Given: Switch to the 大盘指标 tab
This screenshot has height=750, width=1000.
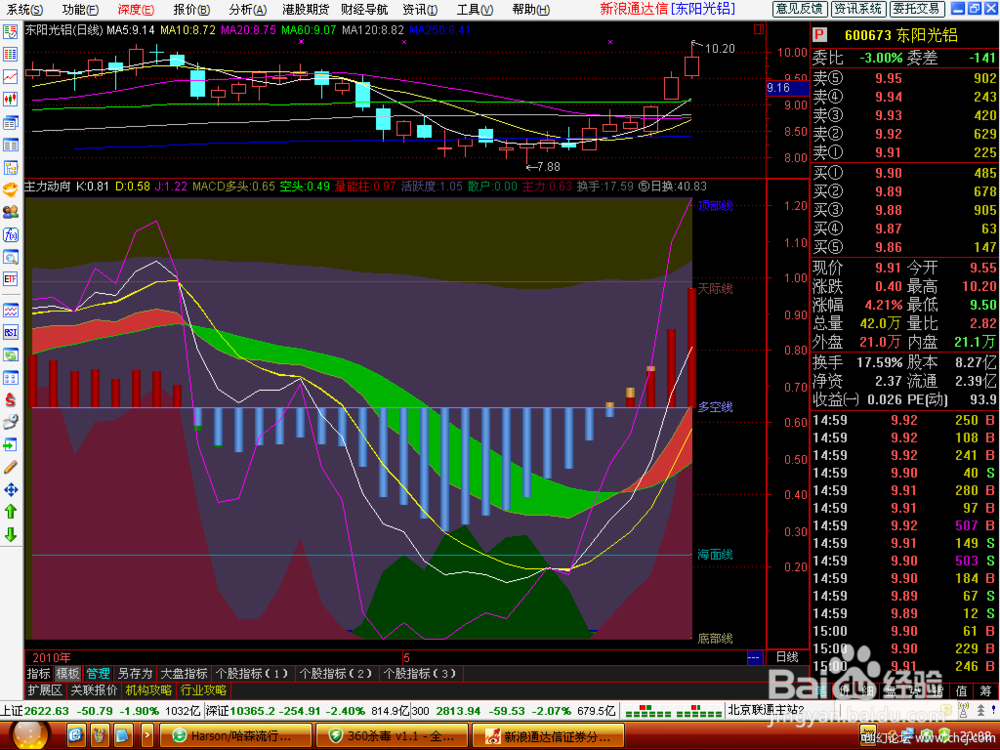Looking at the screenshot, I should click(184, 673).
